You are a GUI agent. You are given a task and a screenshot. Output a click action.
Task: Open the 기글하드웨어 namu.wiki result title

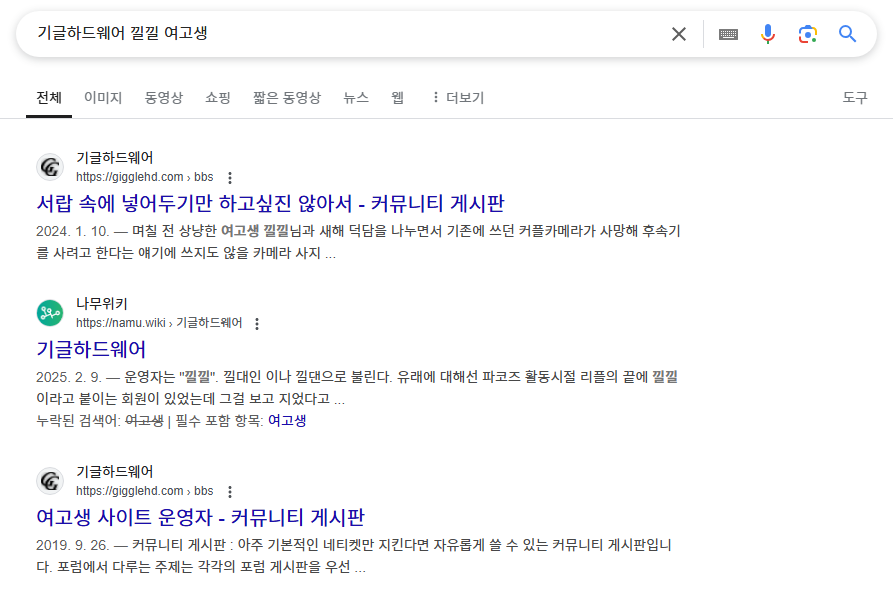[91, 350]
